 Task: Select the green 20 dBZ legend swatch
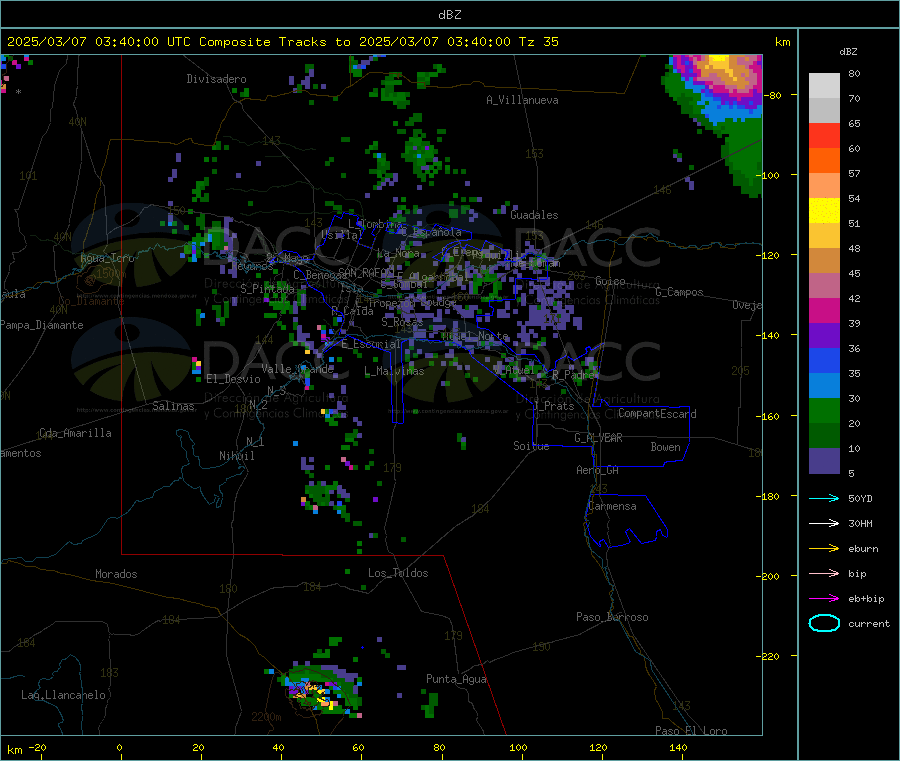824,410
